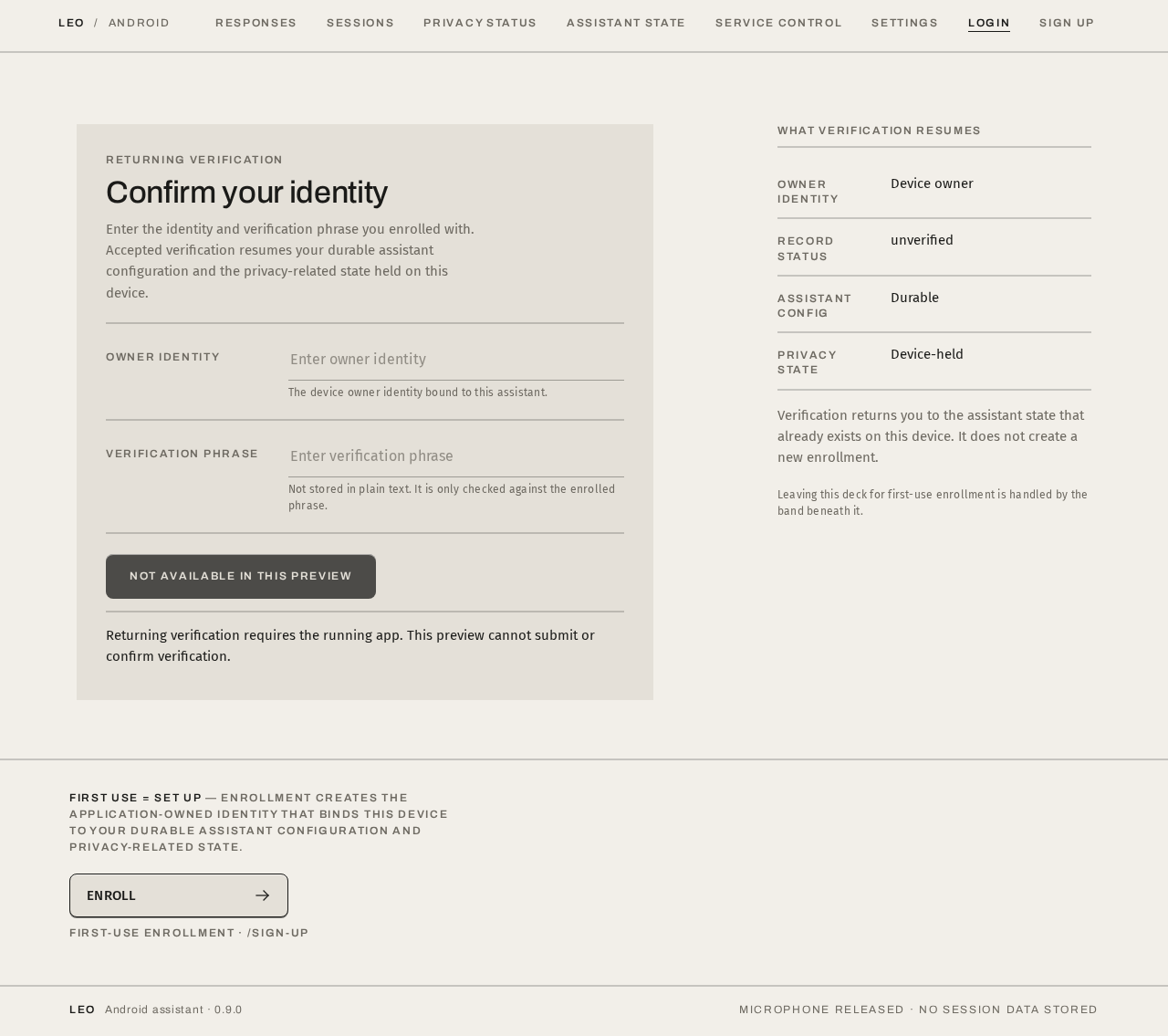
Task: Click the 'Returning Verification' label
Action: tap(194, 160)
